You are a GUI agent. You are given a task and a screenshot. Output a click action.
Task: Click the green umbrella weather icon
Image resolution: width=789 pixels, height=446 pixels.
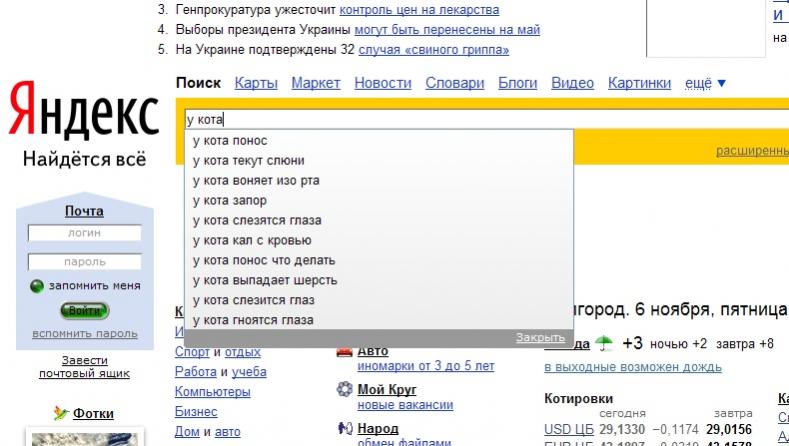[x=604, y=343]
